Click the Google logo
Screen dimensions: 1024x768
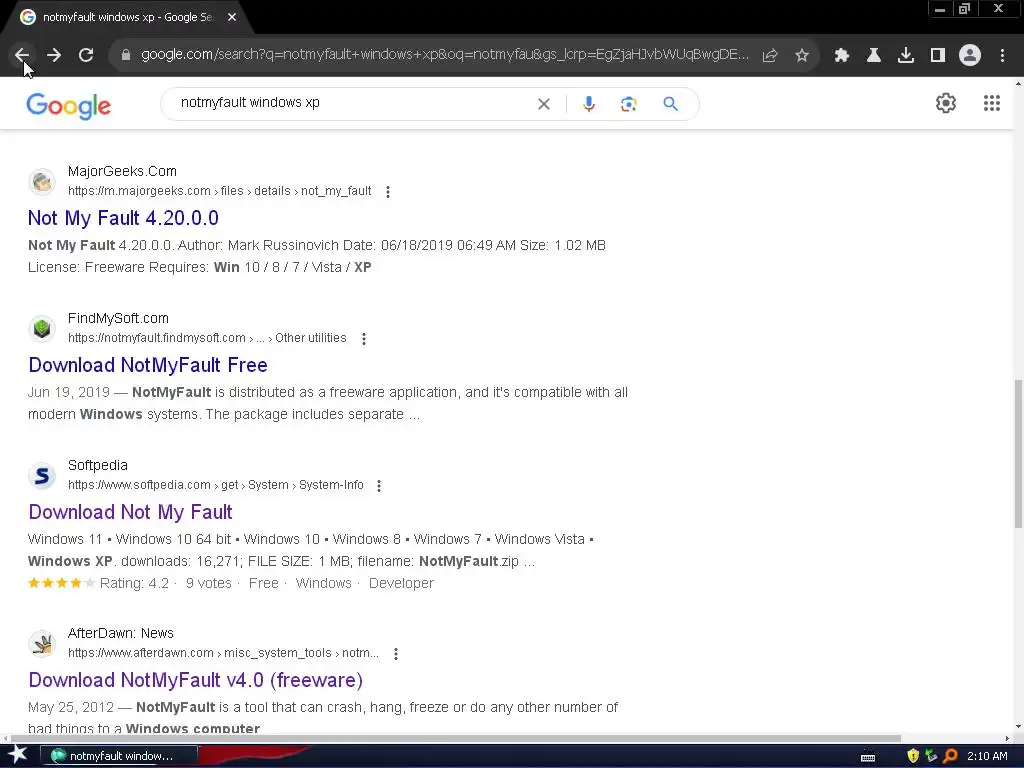click(x=69, y=105)
